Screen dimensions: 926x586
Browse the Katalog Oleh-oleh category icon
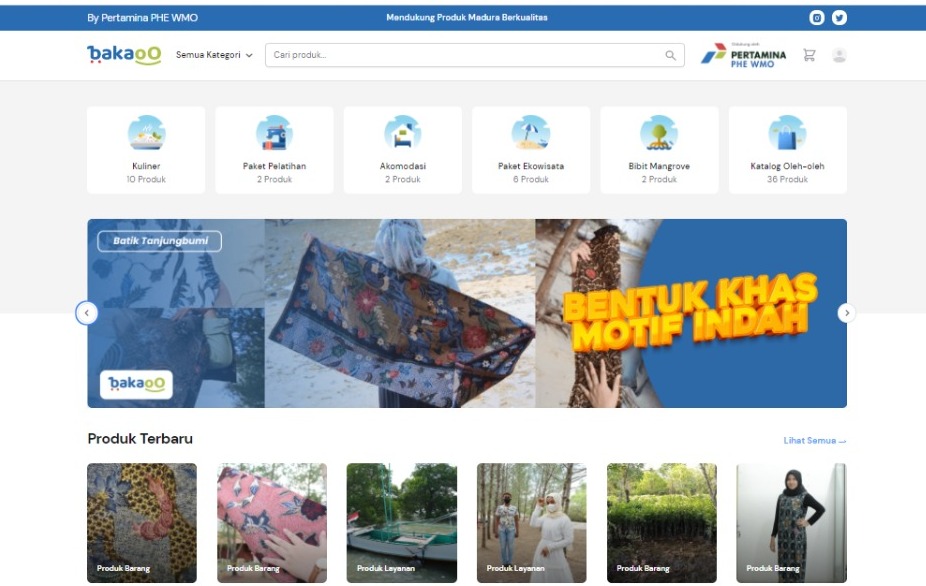[787, 133]
